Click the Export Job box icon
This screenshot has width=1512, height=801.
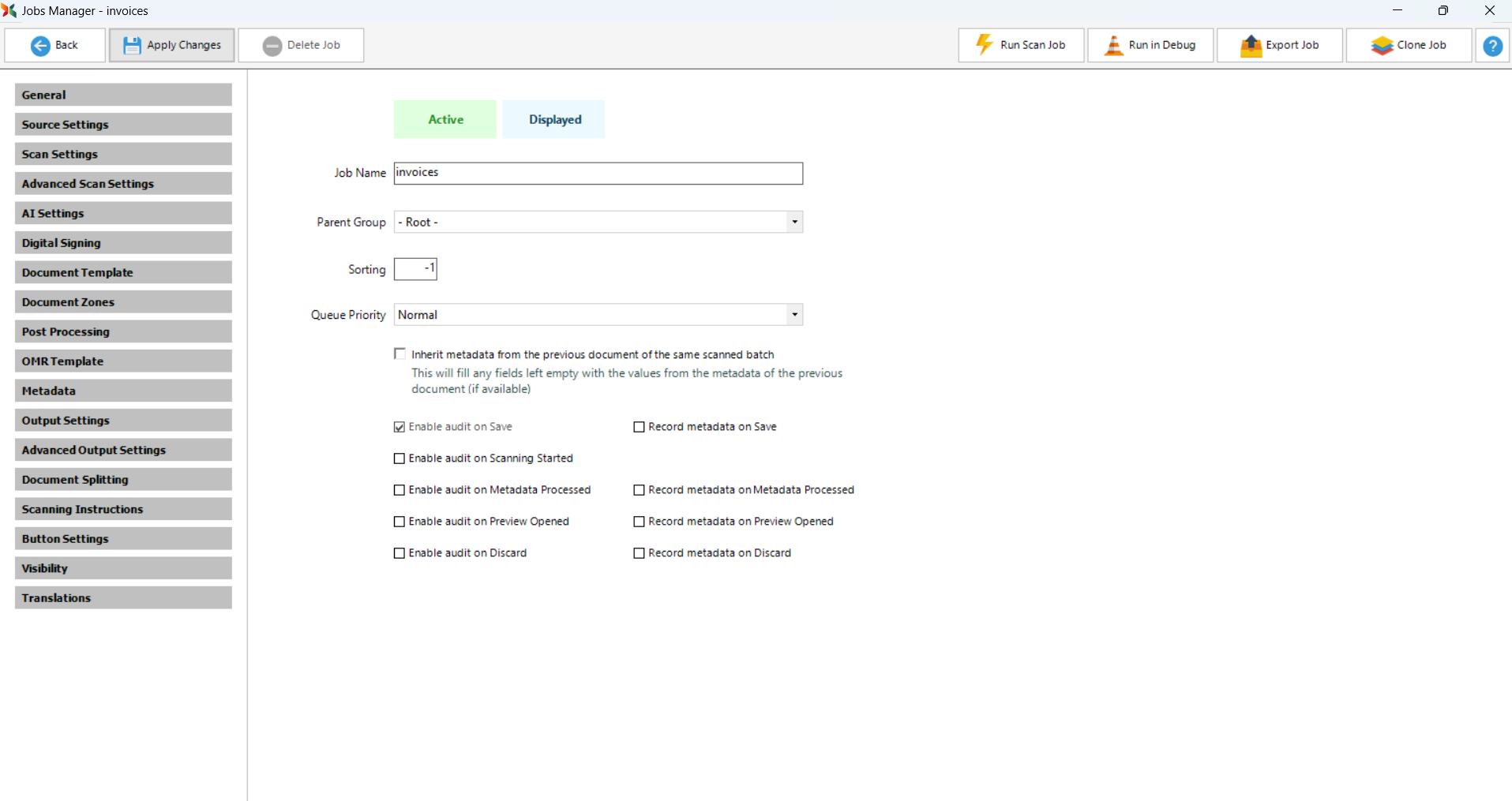point(1251,46)
